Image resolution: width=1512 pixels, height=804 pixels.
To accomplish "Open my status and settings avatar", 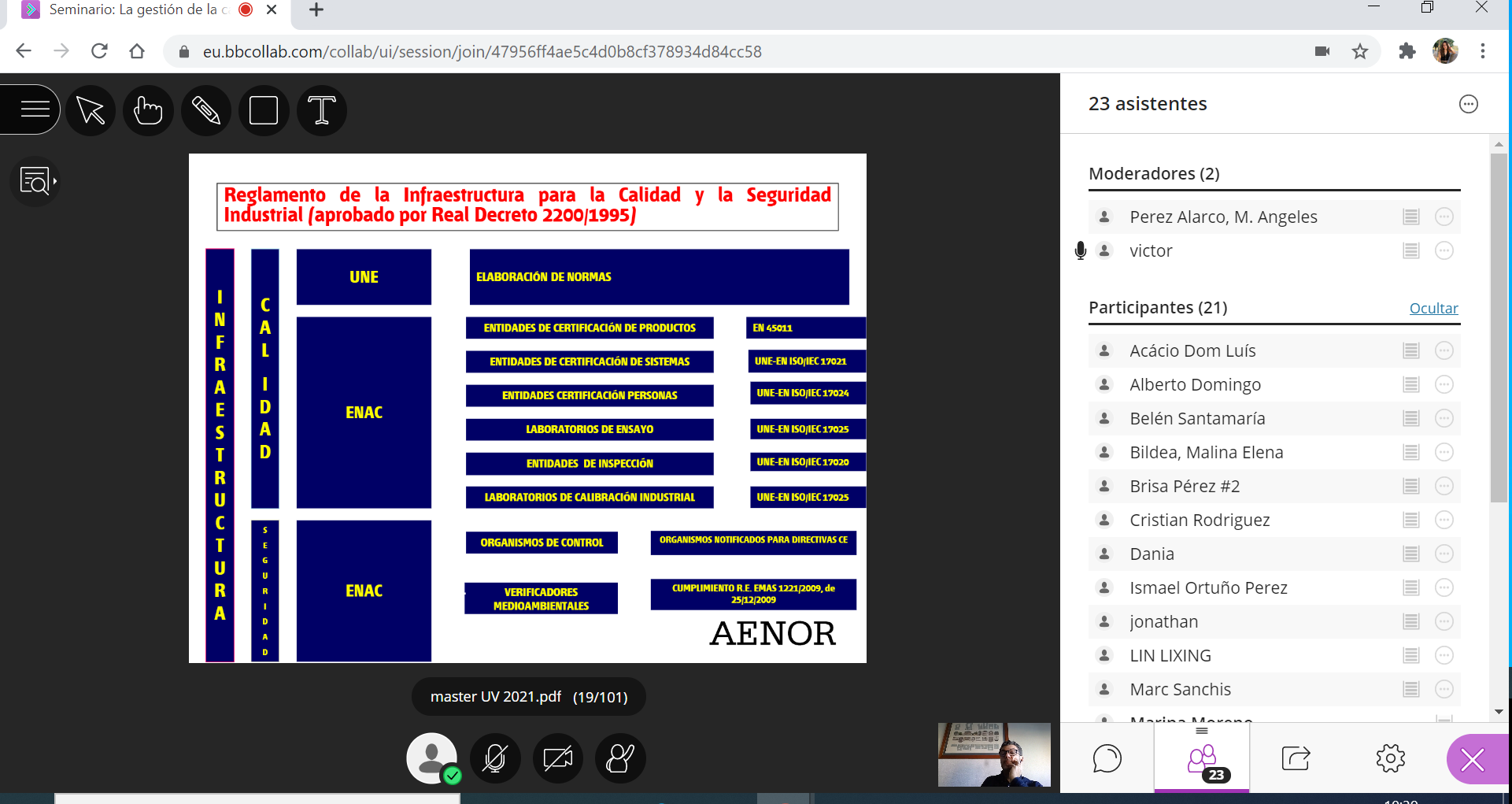I will coord(431,758).
